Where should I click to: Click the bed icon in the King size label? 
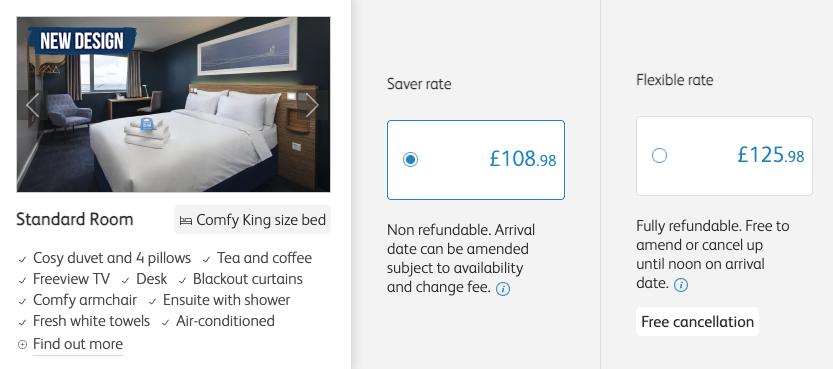coord(185,220)
